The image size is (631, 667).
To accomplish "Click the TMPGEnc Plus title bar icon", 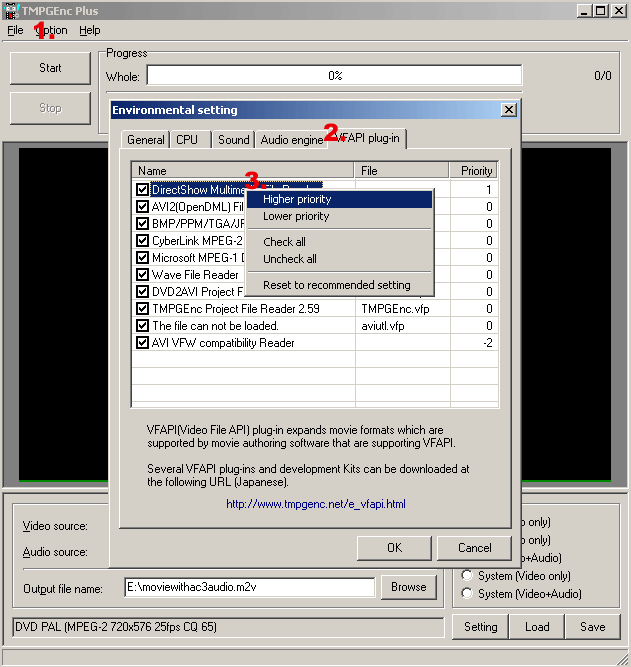I will tap(10, 10).
